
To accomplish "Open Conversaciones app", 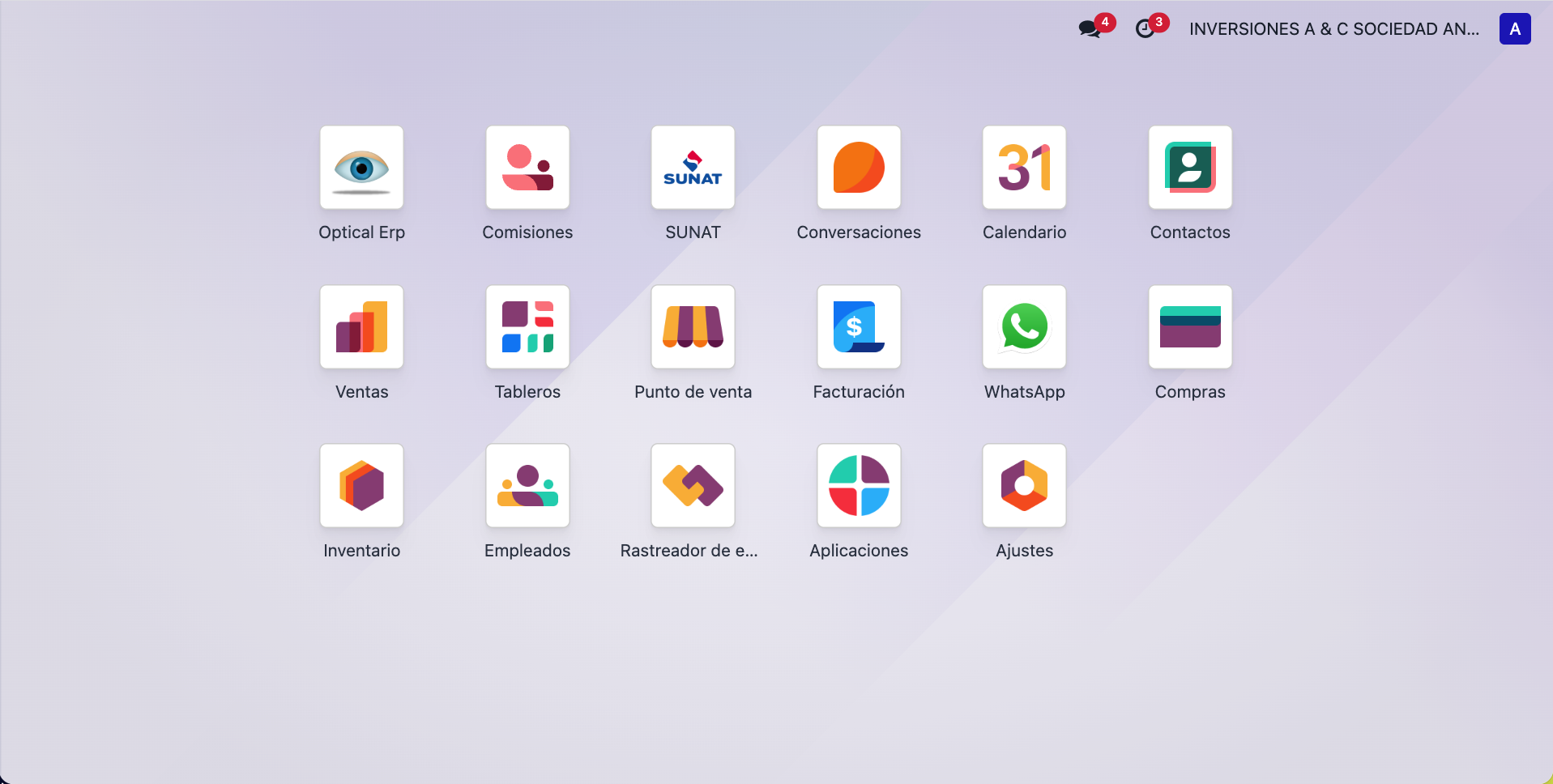I will pyautogui.click(x=859, y=168).
